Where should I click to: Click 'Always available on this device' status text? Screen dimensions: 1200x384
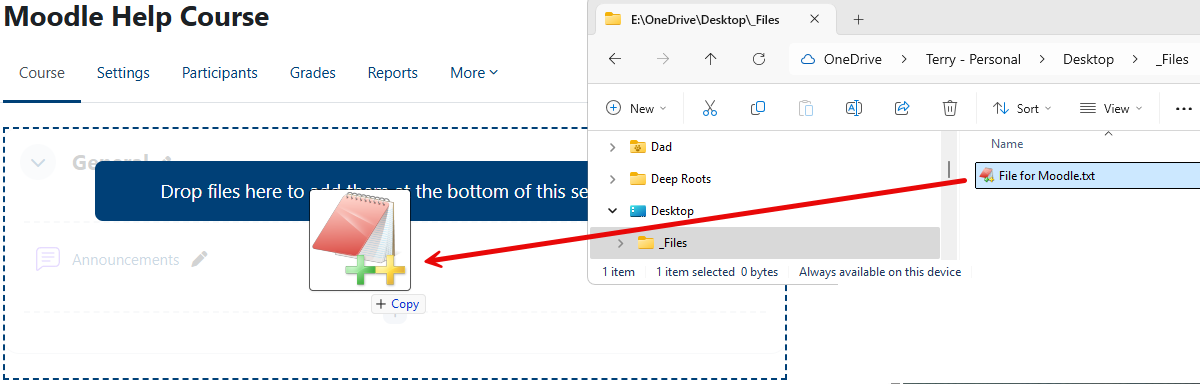(x=880, y=272)
